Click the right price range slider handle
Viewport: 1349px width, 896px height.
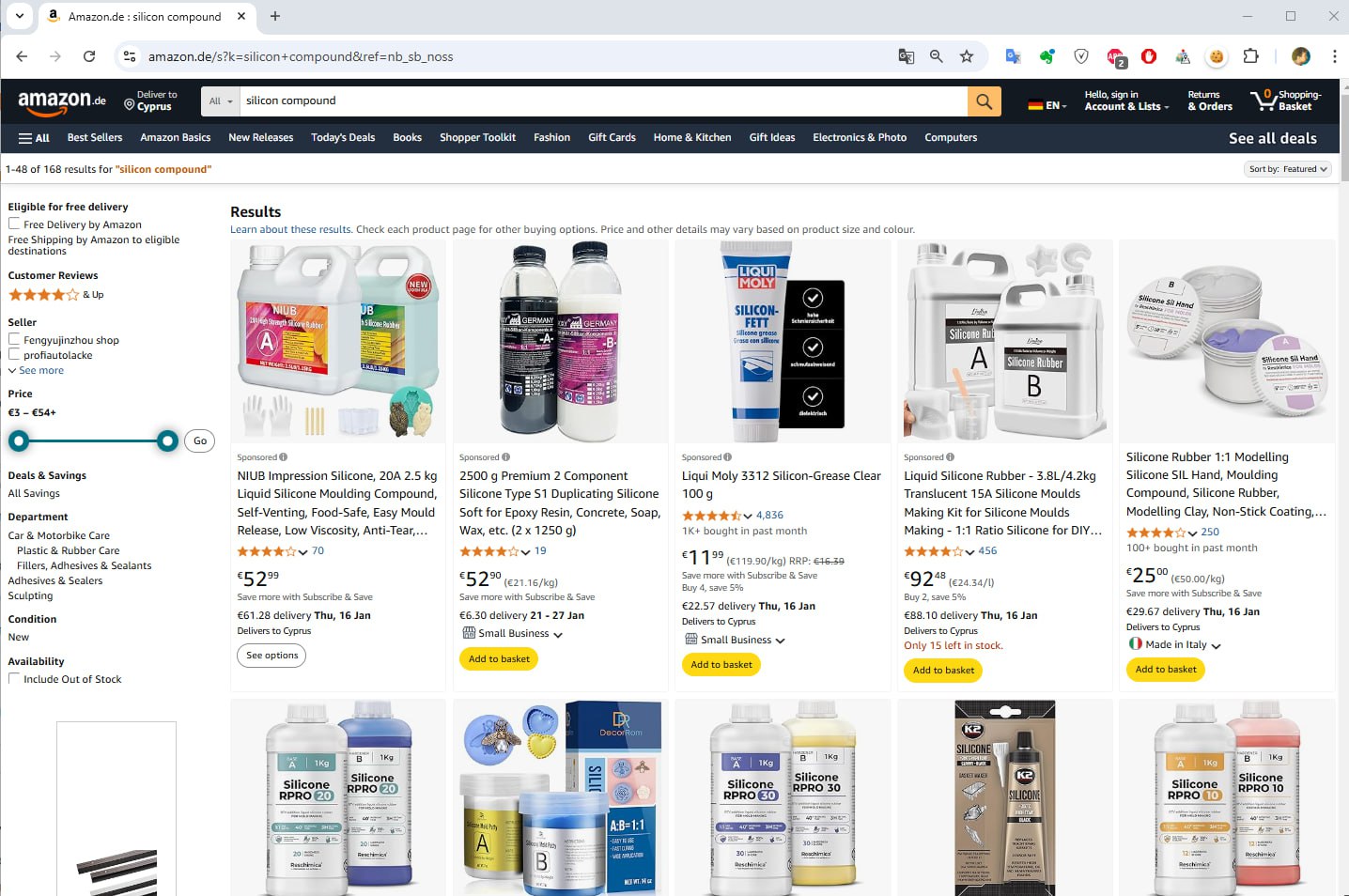tap(167, 440)
